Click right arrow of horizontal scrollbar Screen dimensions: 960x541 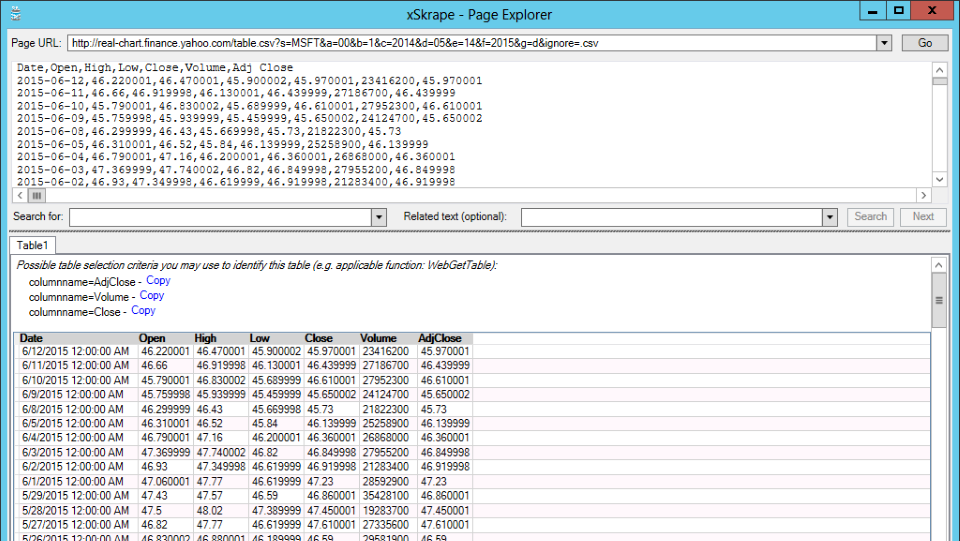(923, 195)
